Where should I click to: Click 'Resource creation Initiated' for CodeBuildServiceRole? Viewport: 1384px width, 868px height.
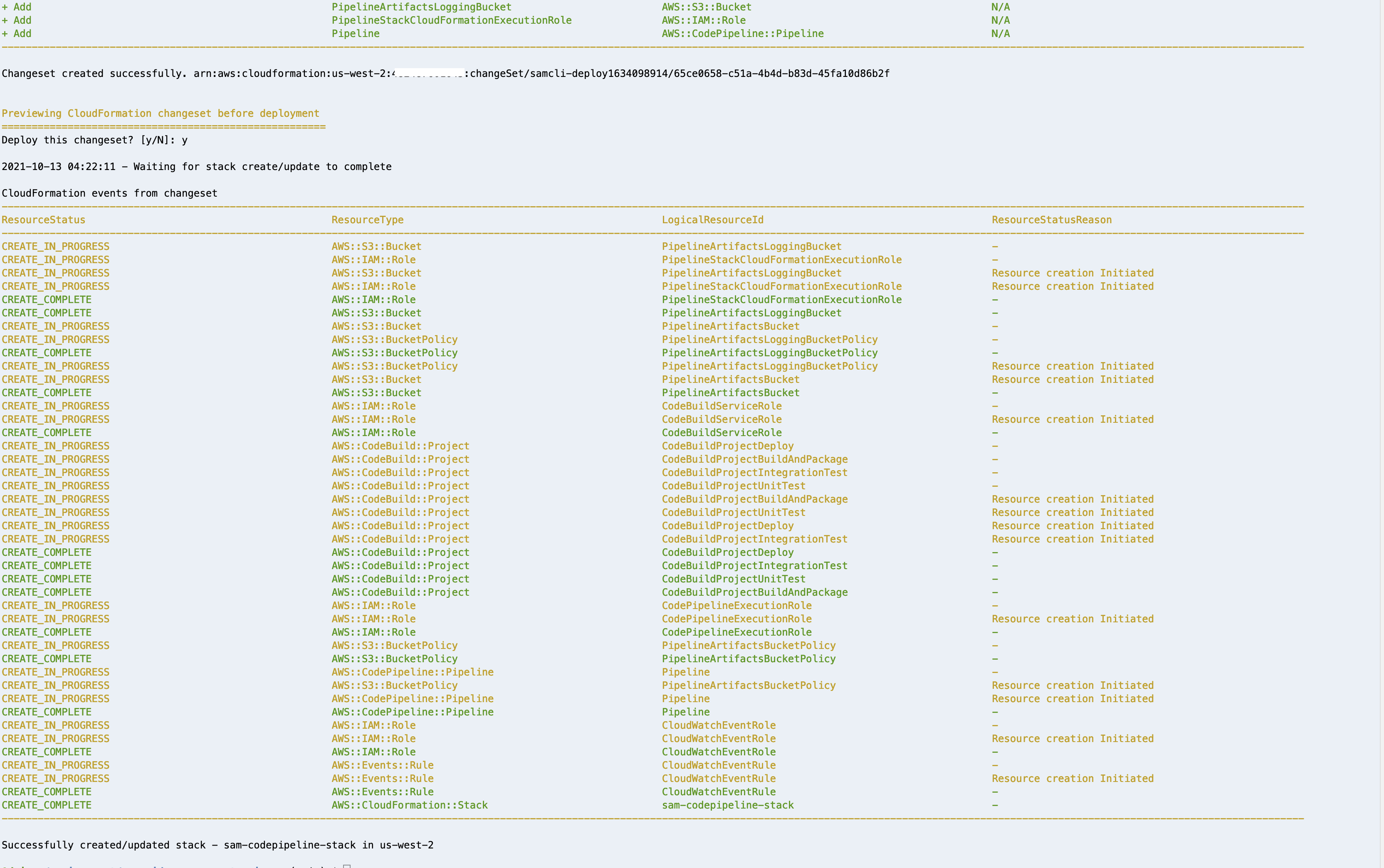1073,419
